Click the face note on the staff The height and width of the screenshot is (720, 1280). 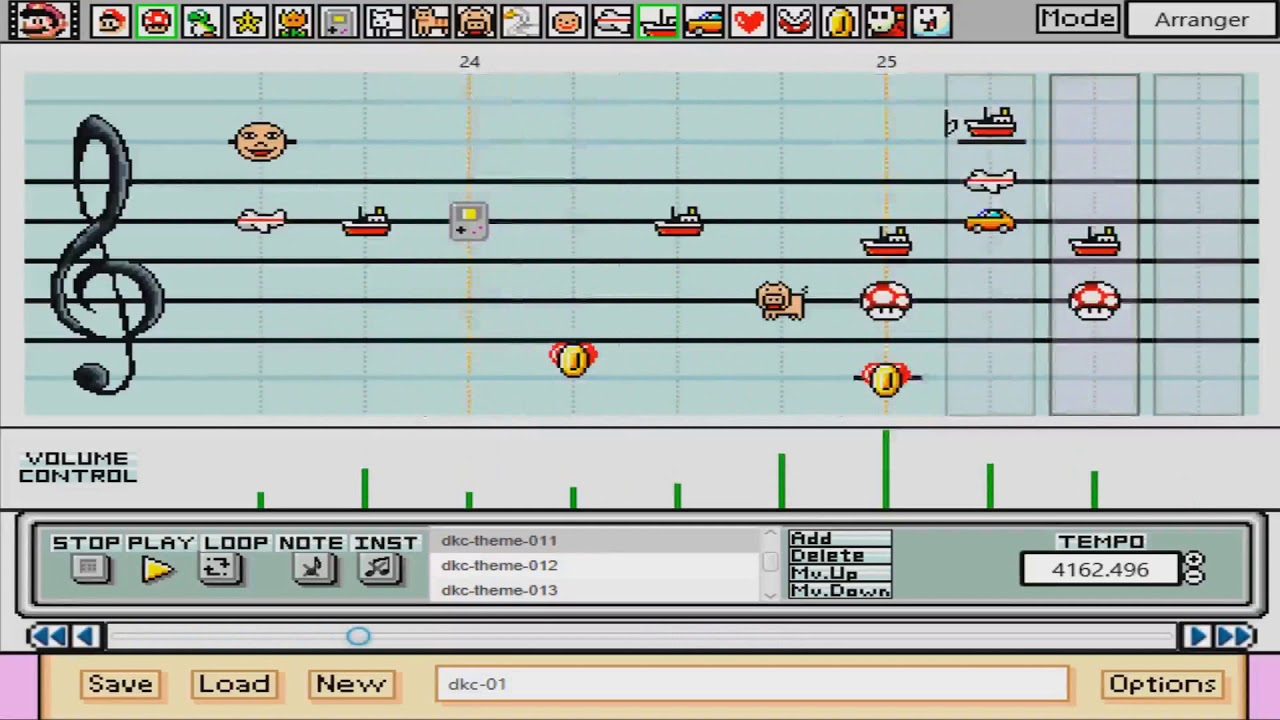pos(261,141)
